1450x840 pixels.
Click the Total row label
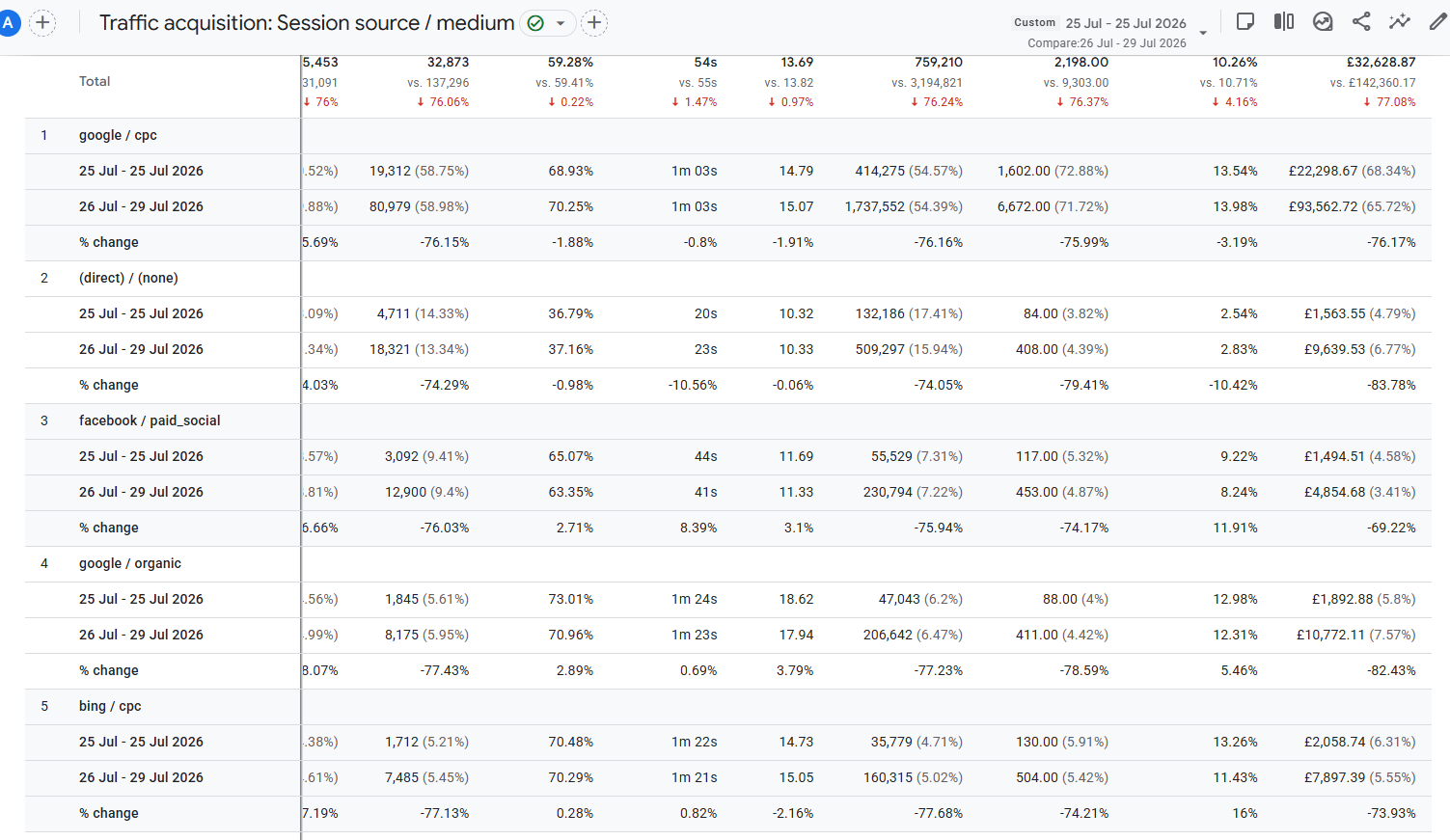pyautogui.click(x=95, y=82)
